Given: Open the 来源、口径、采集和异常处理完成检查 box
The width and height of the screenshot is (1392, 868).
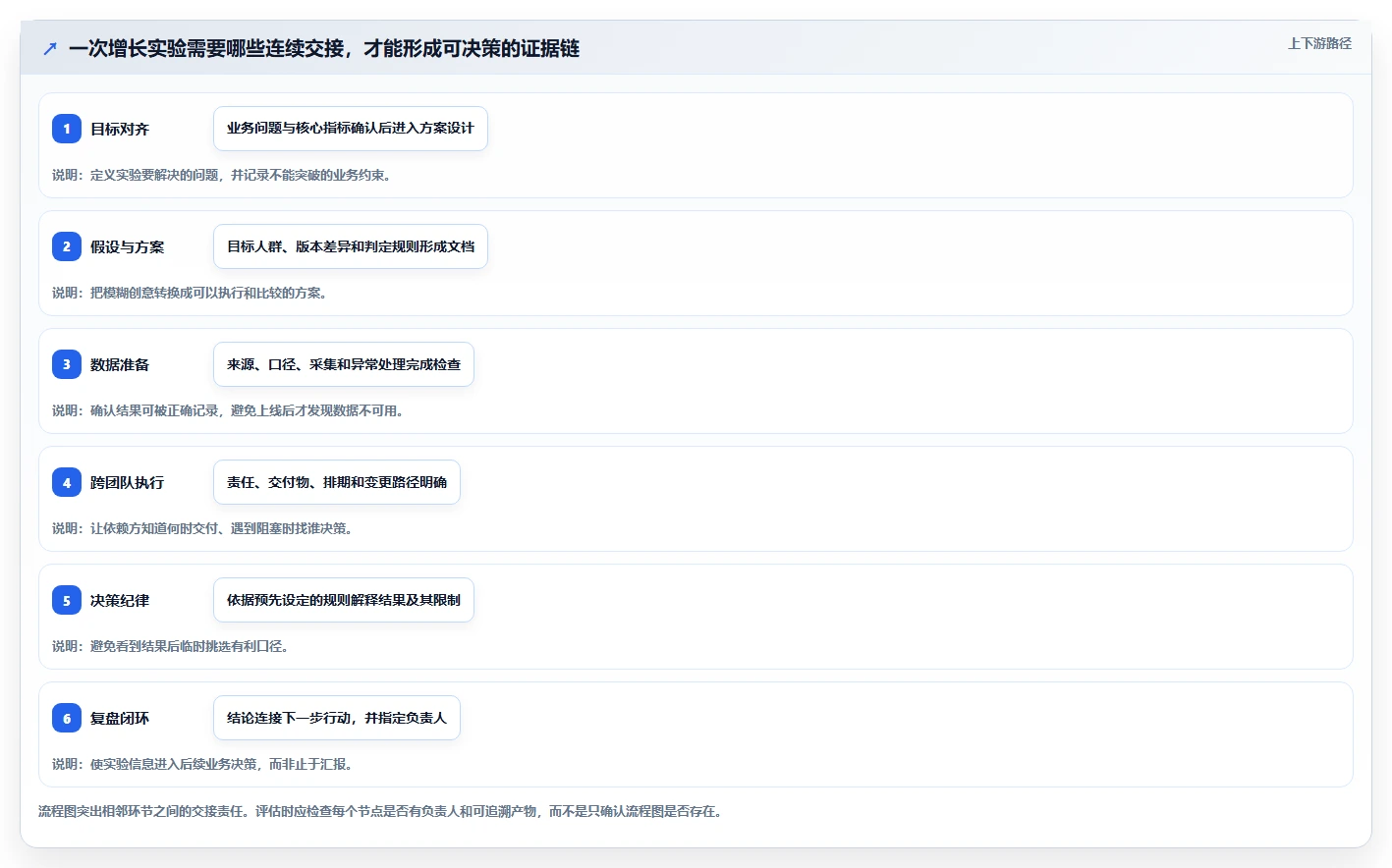Looking at the screenshot, I should [x=344, y=364].
